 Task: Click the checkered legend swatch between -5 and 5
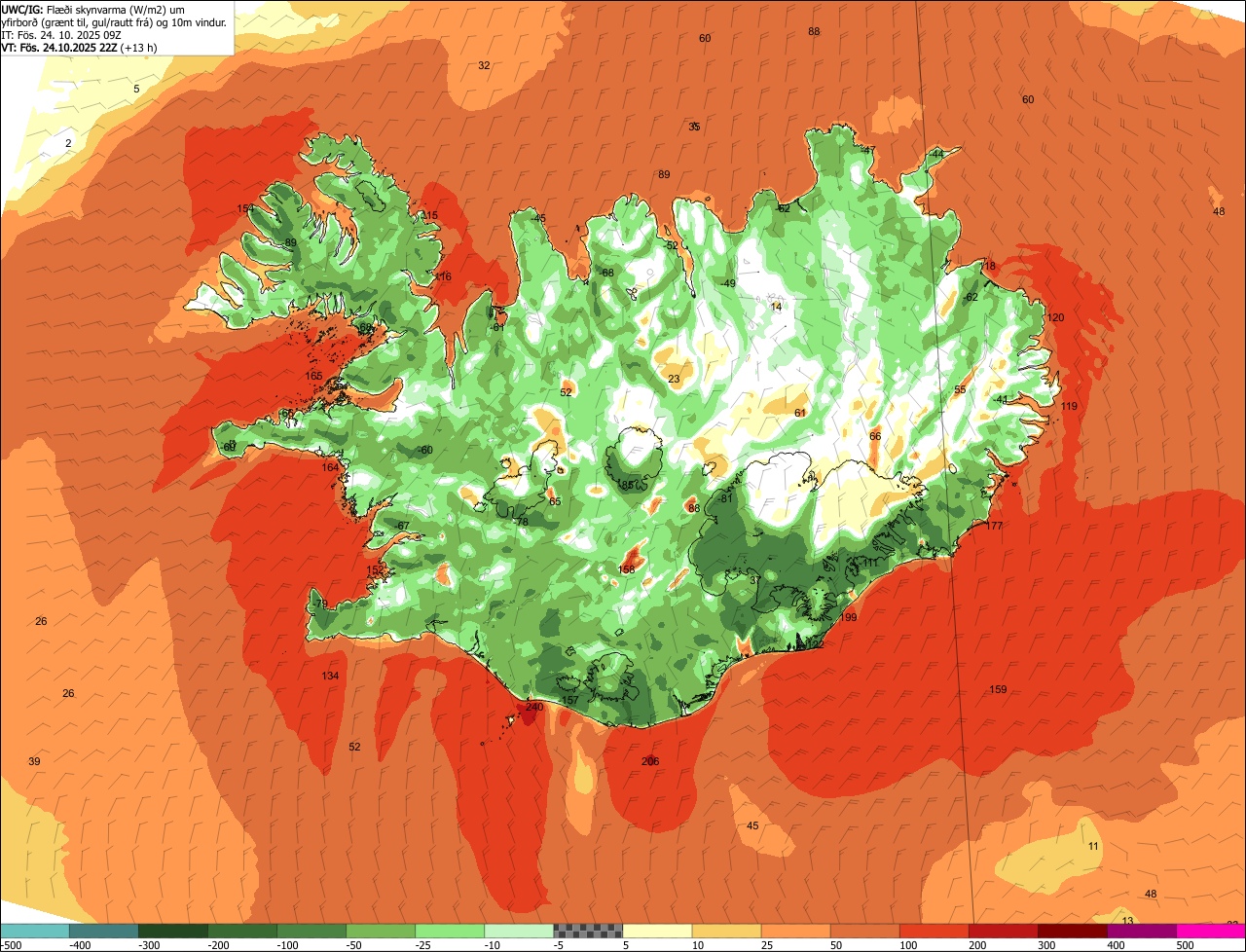tap(588, 930)
